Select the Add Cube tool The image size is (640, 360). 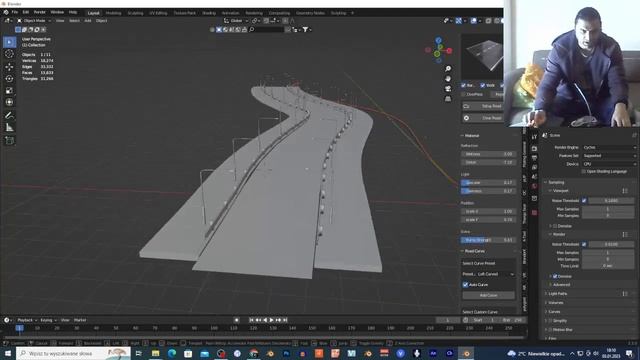point(9,141)
